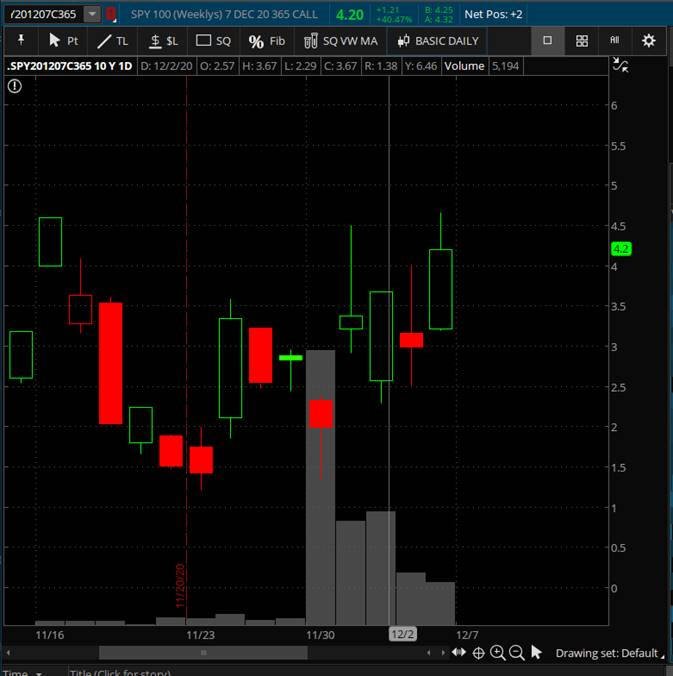Viewport: 673px width, 676px height.
Task: Switch to four-chart grid layout
Action: (x=581, y=41)
